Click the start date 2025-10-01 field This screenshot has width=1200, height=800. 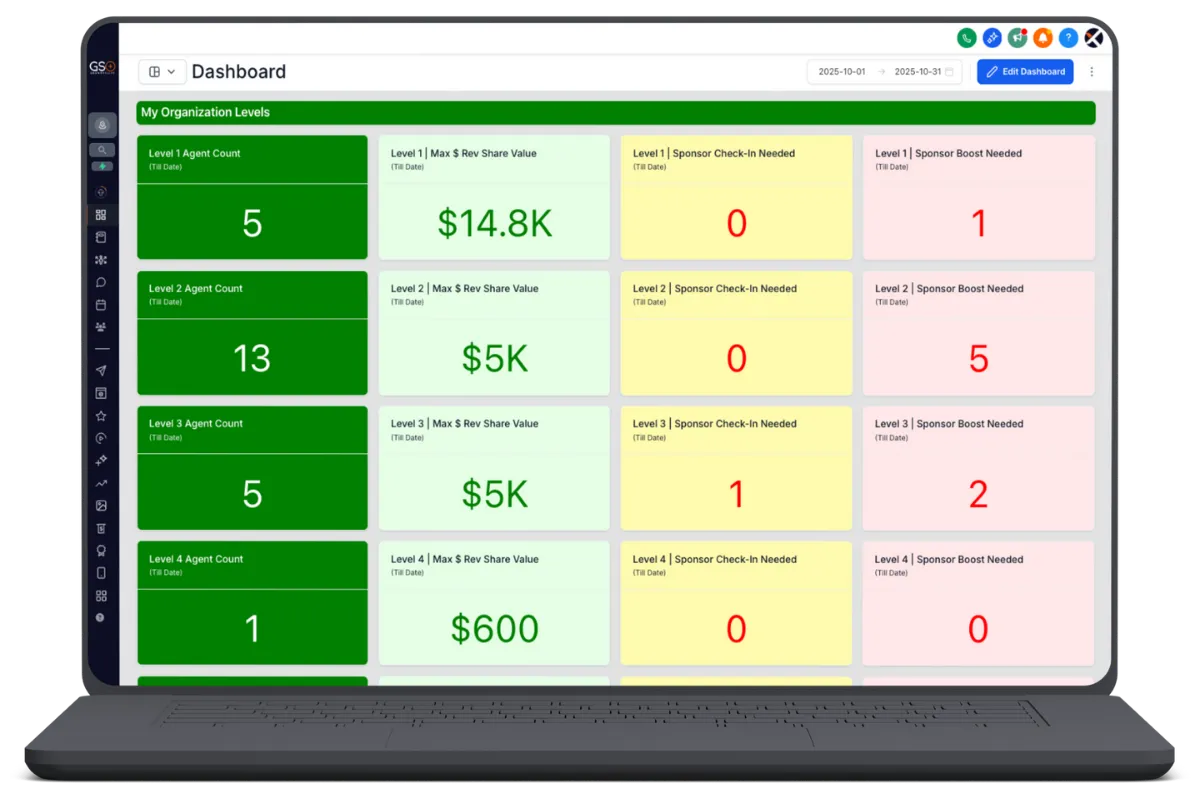point(841,72)
